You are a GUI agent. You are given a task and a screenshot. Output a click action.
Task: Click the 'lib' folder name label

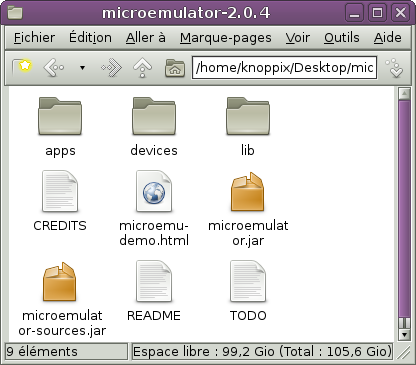(248, 150)
